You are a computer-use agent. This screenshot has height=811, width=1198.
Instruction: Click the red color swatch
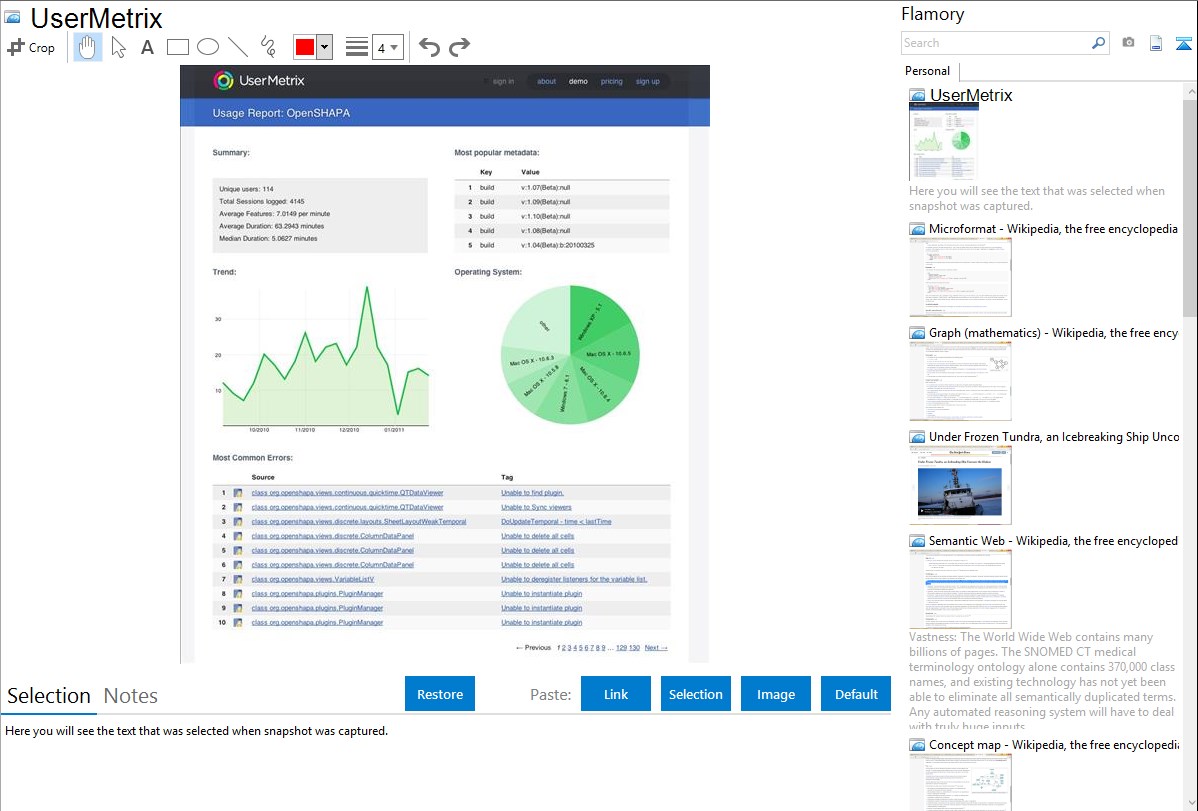tap(305, 47)
